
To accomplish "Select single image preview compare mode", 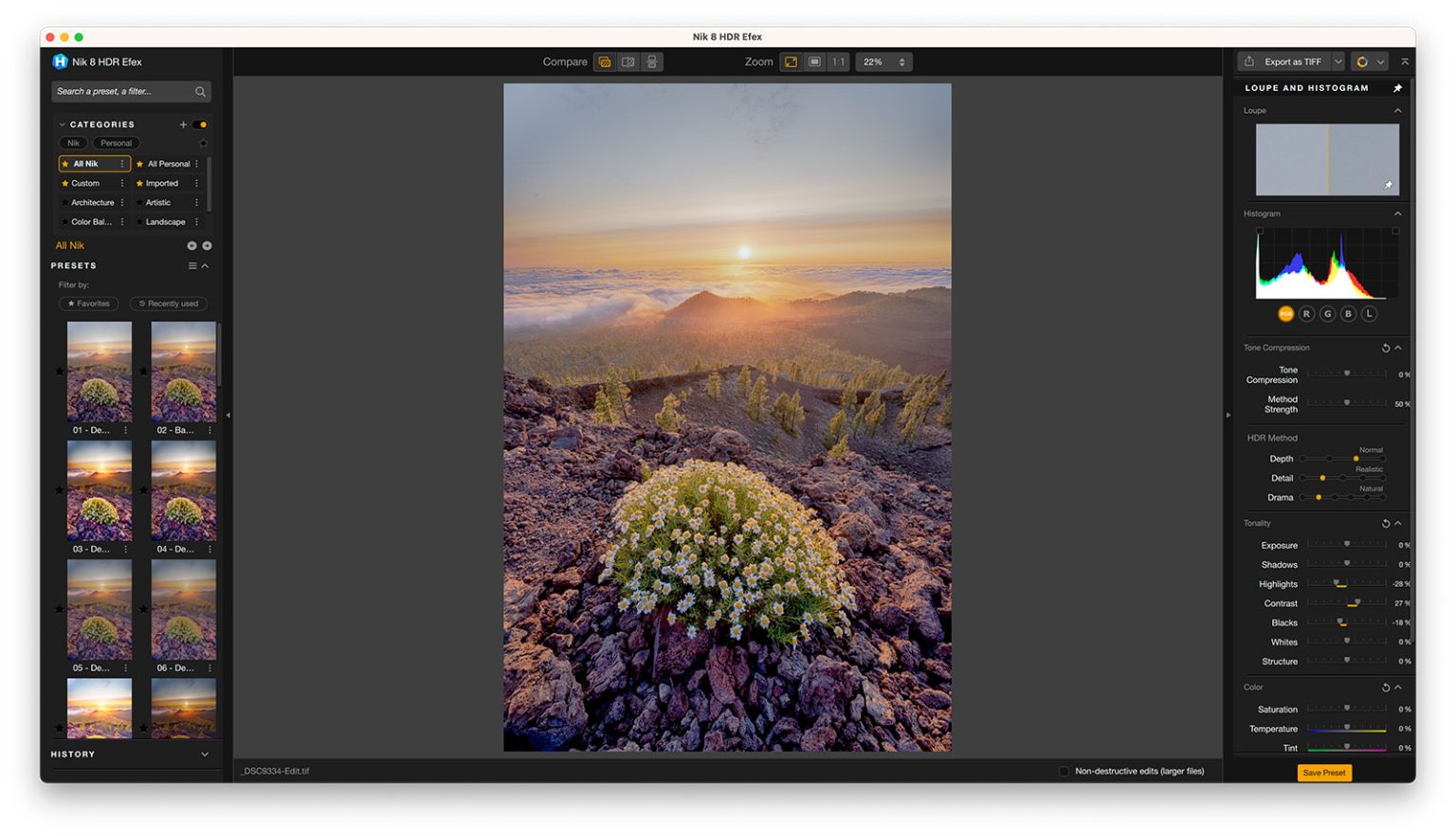I will 604,62.
